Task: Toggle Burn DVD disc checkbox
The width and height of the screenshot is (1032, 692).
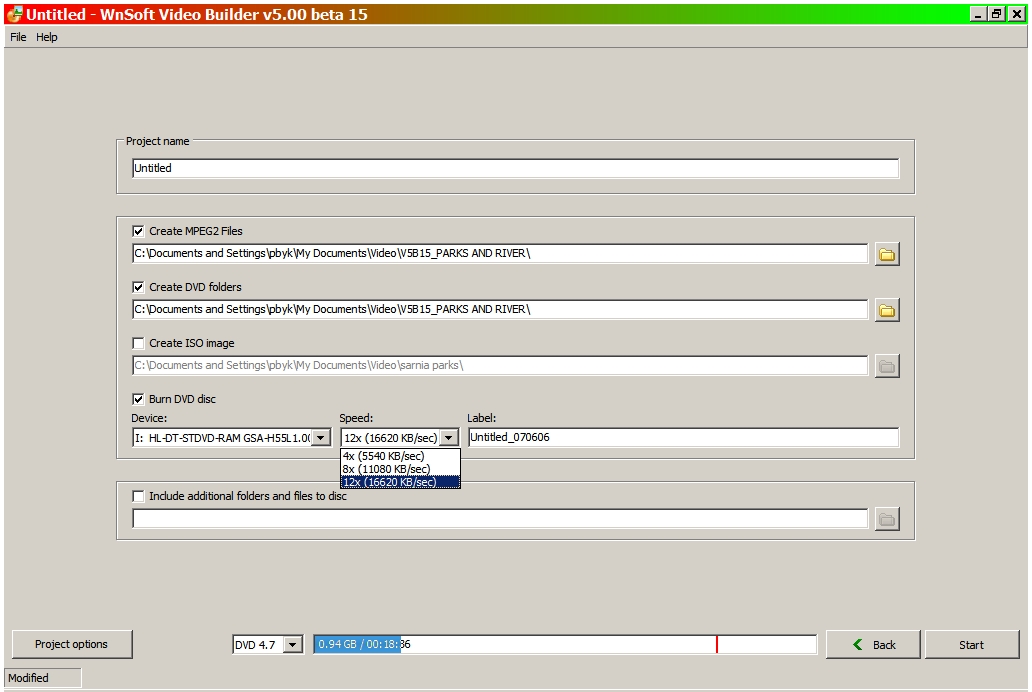Action: click(x=138, y=399)
